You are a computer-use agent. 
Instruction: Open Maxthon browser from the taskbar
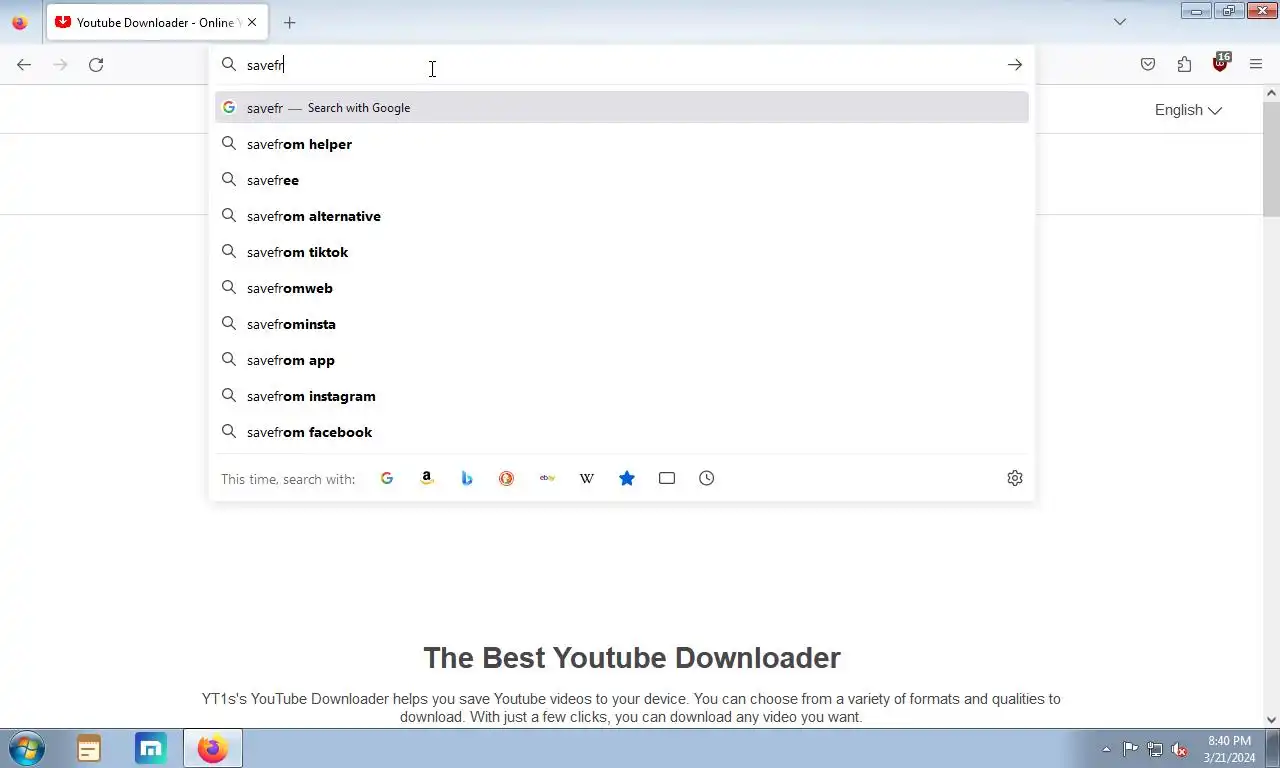coord(151,748)
